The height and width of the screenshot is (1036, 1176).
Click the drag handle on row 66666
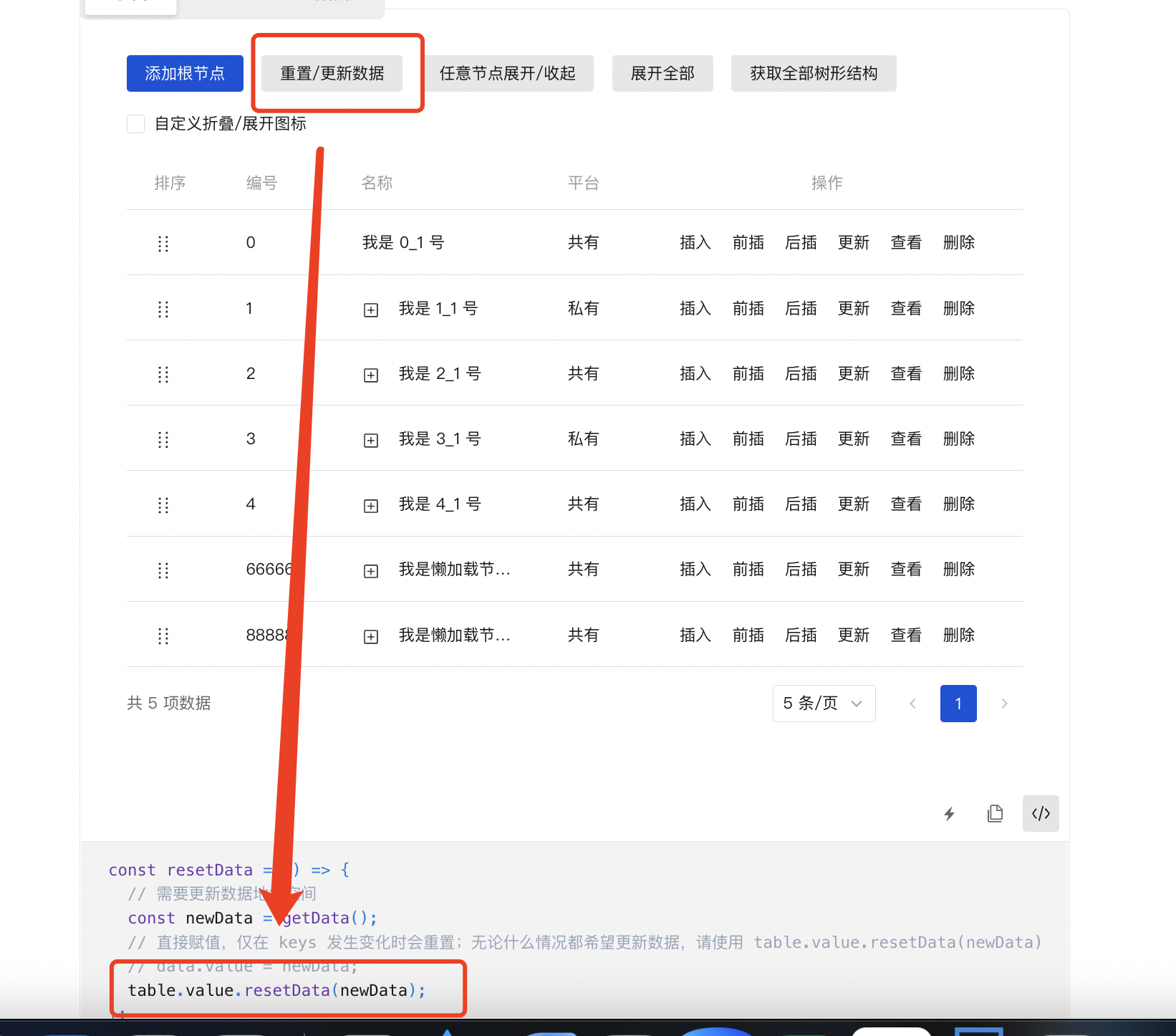coord(163,570)
